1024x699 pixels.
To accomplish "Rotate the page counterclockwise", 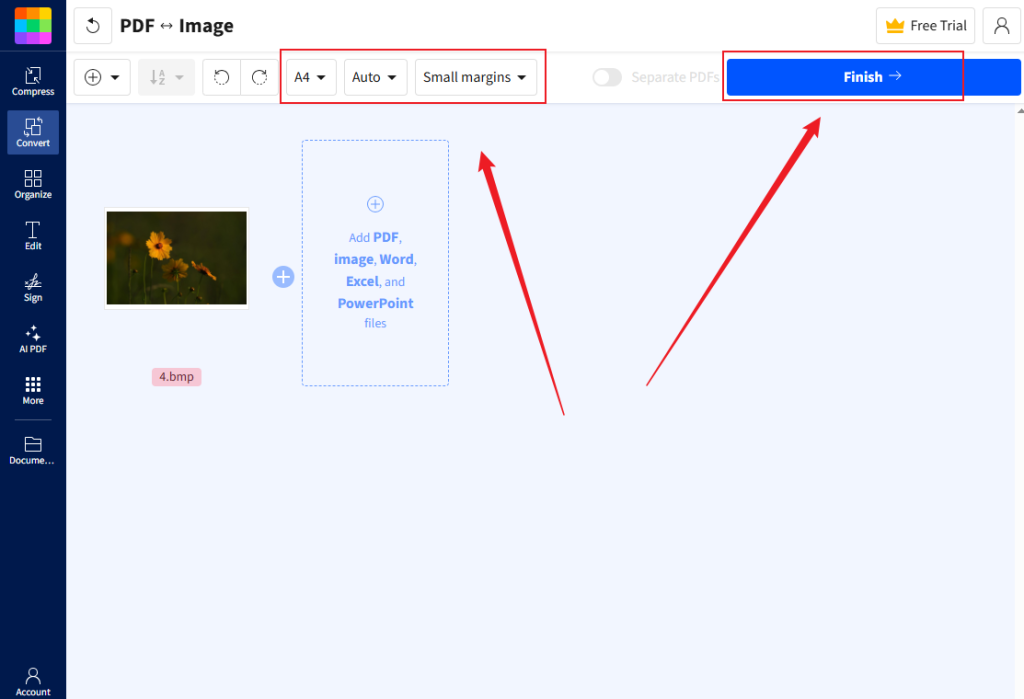I will tap(221, 76).
